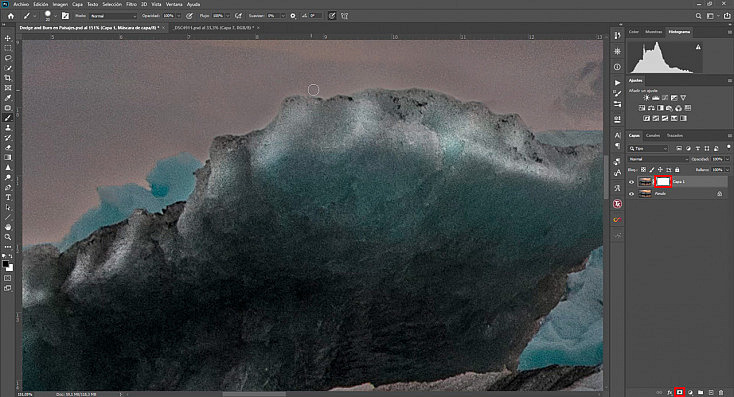The height and width of the screenshot is (397, 734).
Task: Open Suavizar value dropdown arrow
Action: pyautogui.click(x=283, y=16)
